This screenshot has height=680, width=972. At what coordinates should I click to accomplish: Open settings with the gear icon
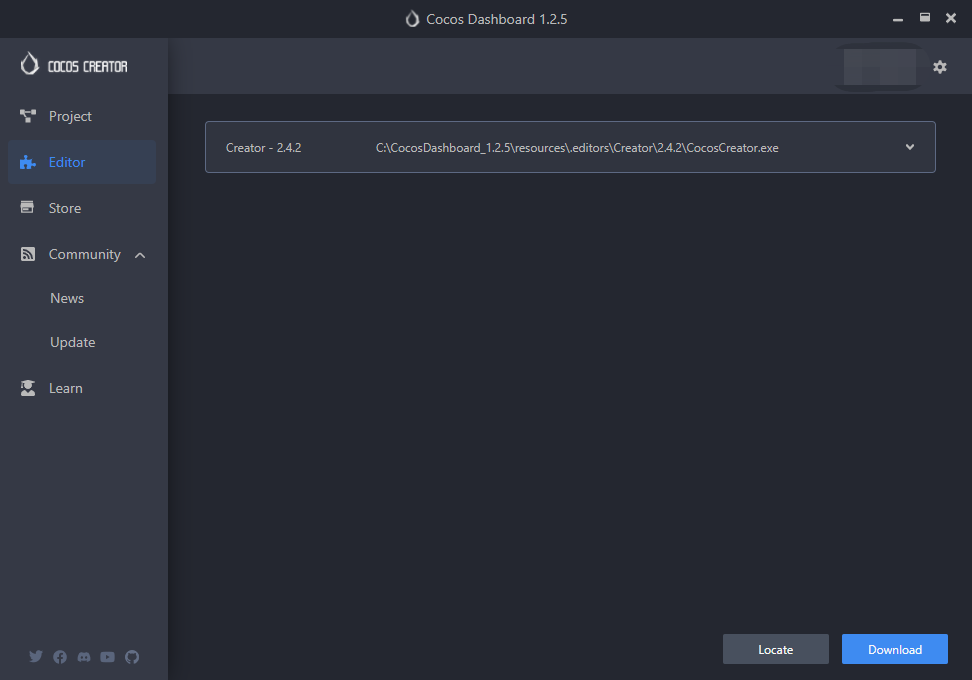(940, 67)
